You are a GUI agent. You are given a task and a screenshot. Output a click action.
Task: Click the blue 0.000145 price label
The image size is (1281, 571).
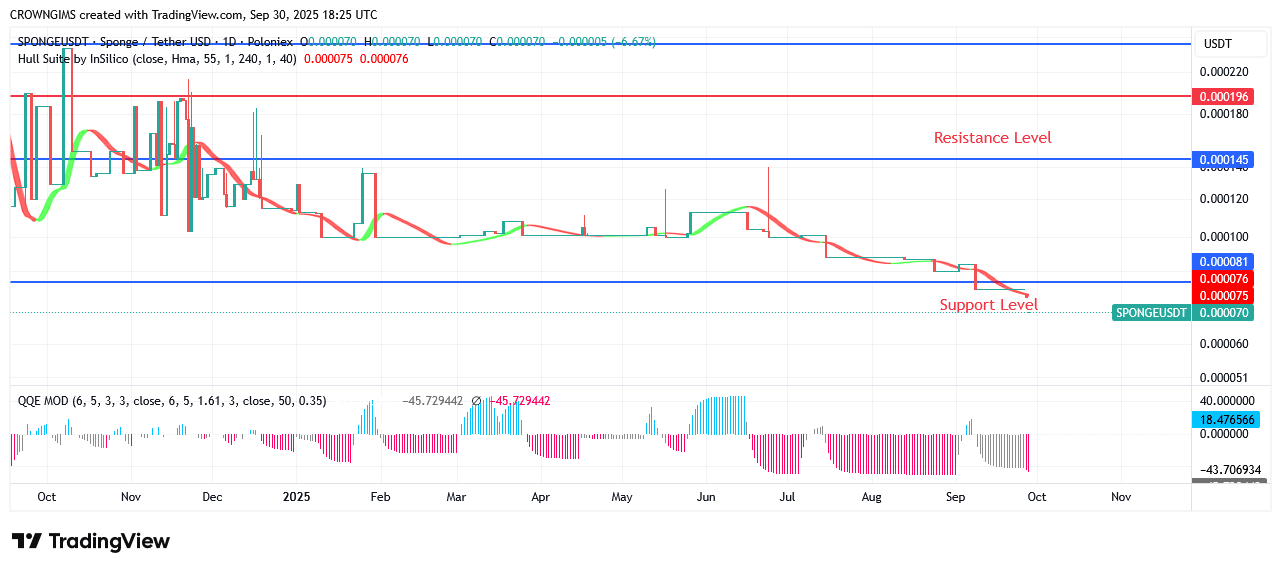pyautogui.click(x=1224, y=160)
